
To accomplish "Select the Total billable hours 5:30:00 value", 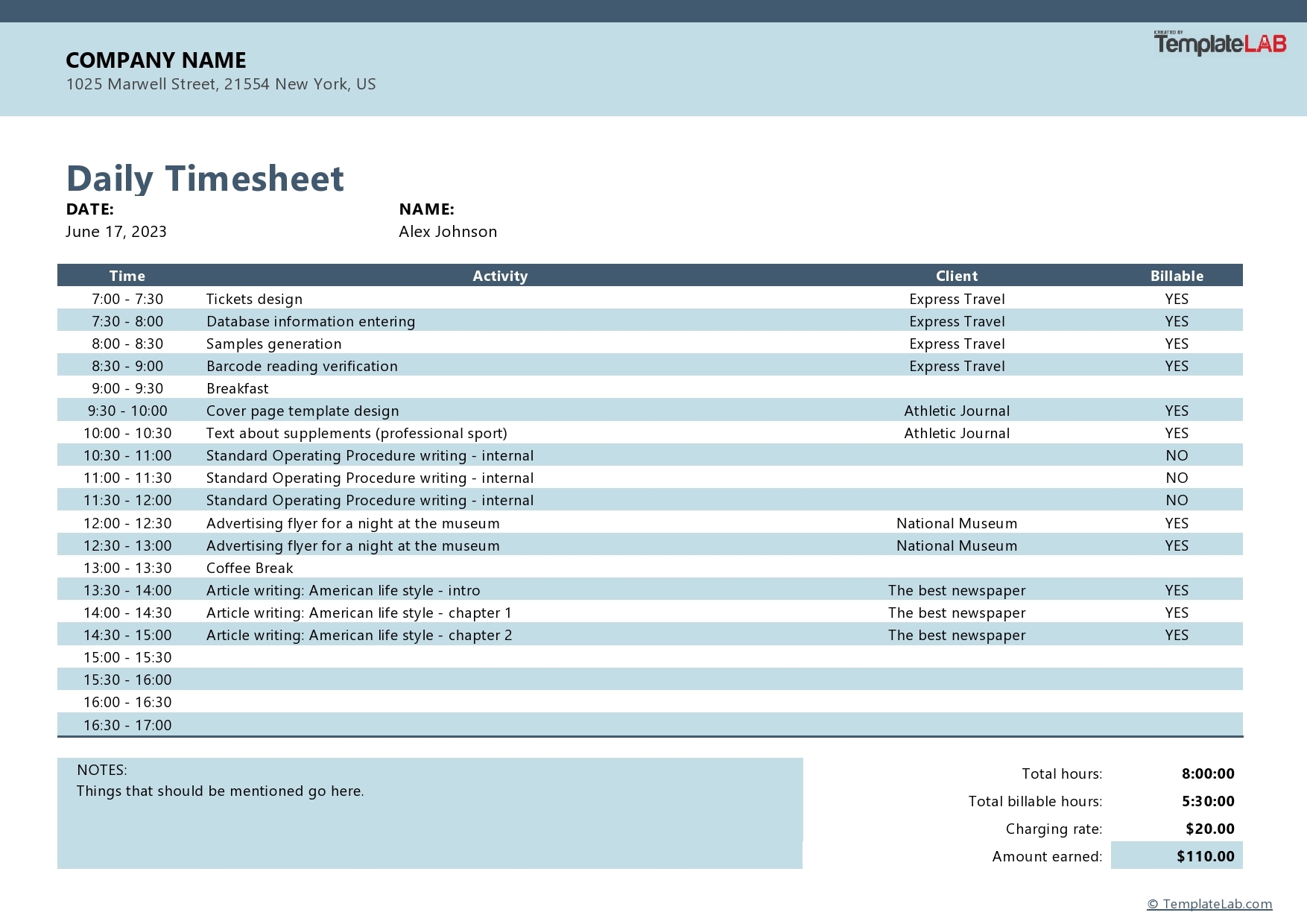I will click(x=1207, y=801).
